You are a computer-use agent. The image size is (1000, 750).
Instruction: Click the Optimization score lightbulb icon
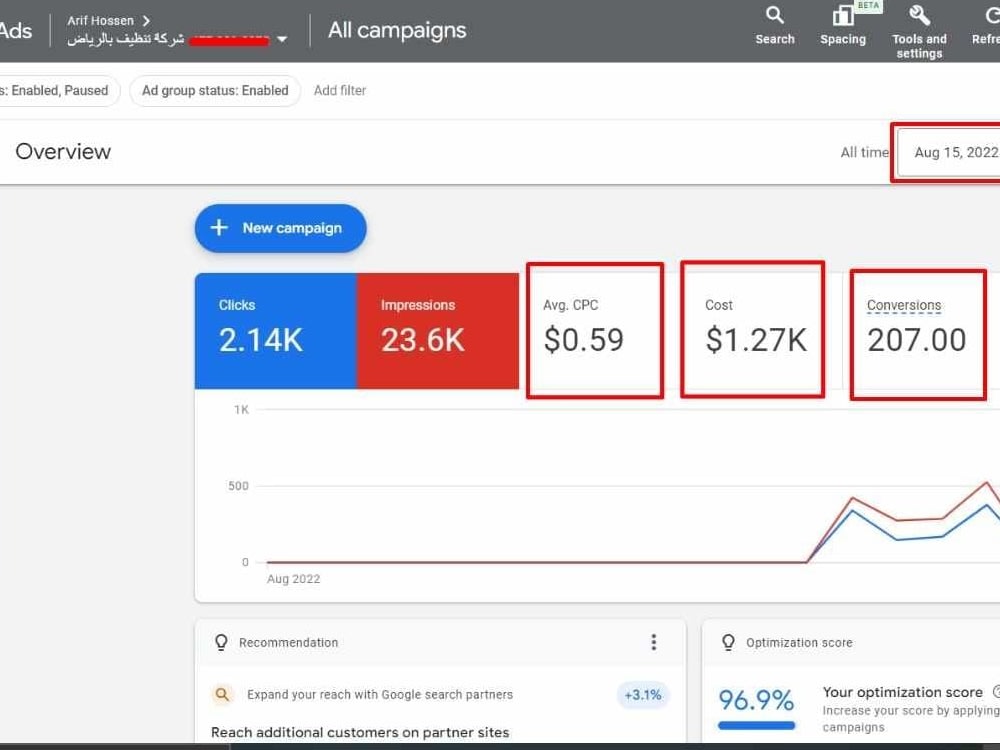coord(728,642)
